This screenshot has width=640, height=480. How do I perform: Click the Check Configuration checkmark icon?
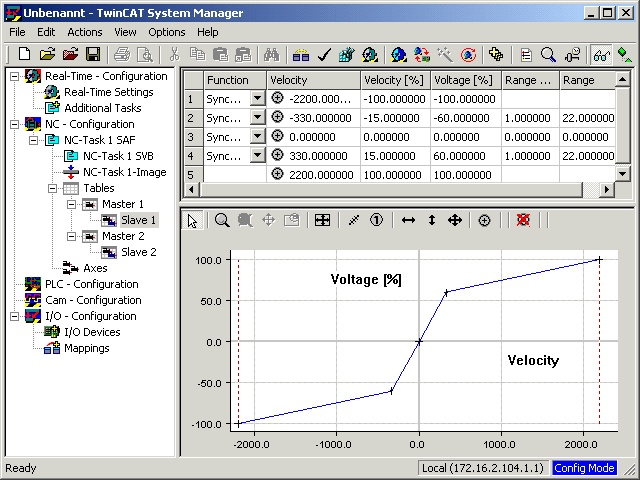point(324,54)
